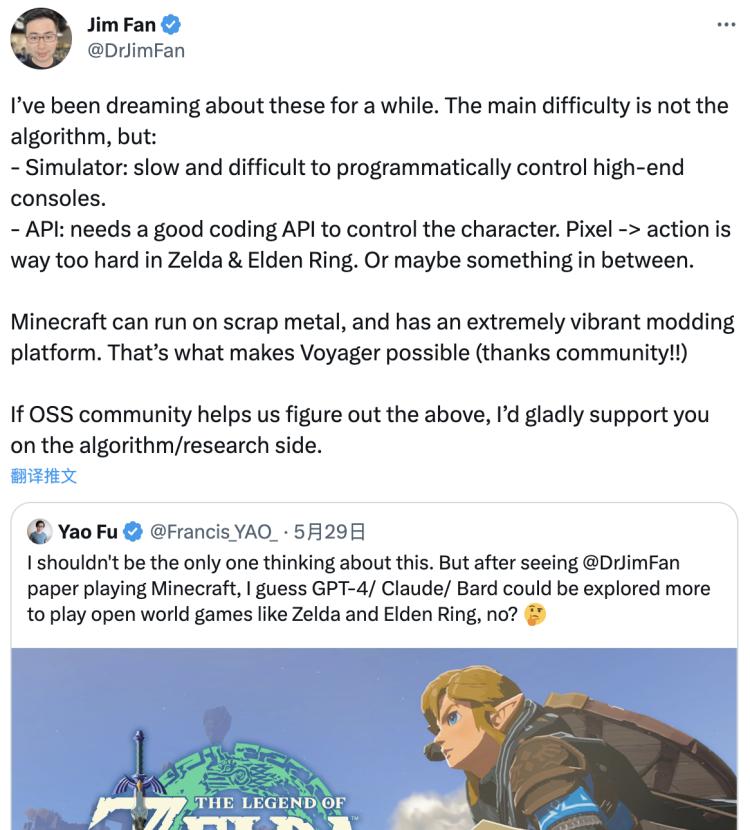Image resolution: width=750 pixels, height=830 pixels.
Task: Open the @Francis_YAO_ handle
Action: pos(214,531)
